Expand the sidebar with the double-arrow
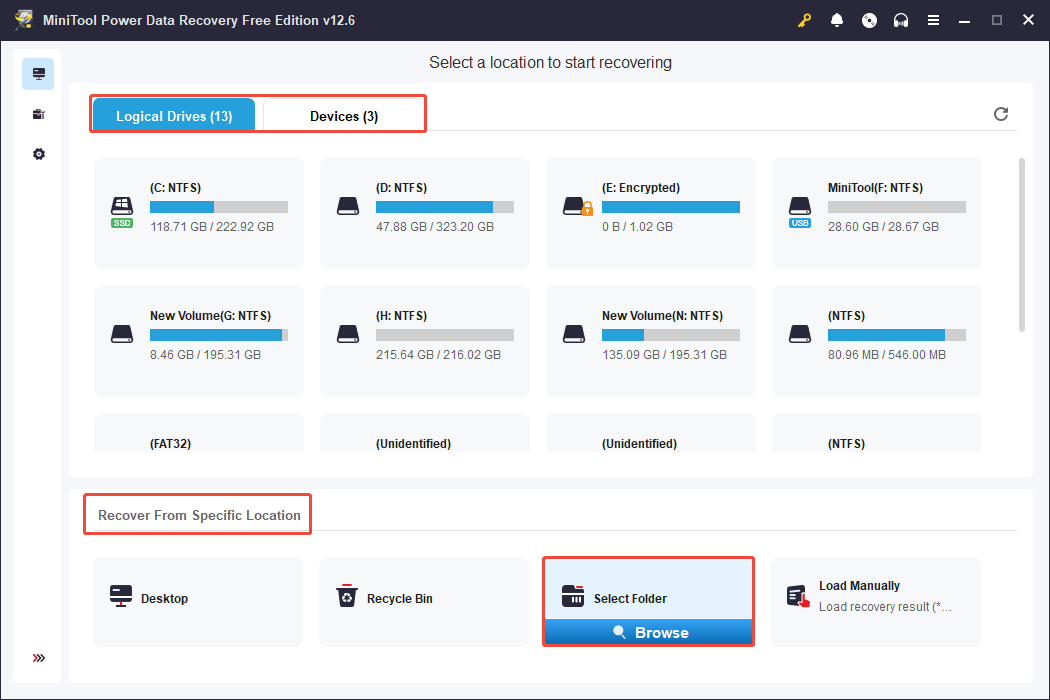The width and height of the screenshot is (1050, 700). (x=37, y=658)
